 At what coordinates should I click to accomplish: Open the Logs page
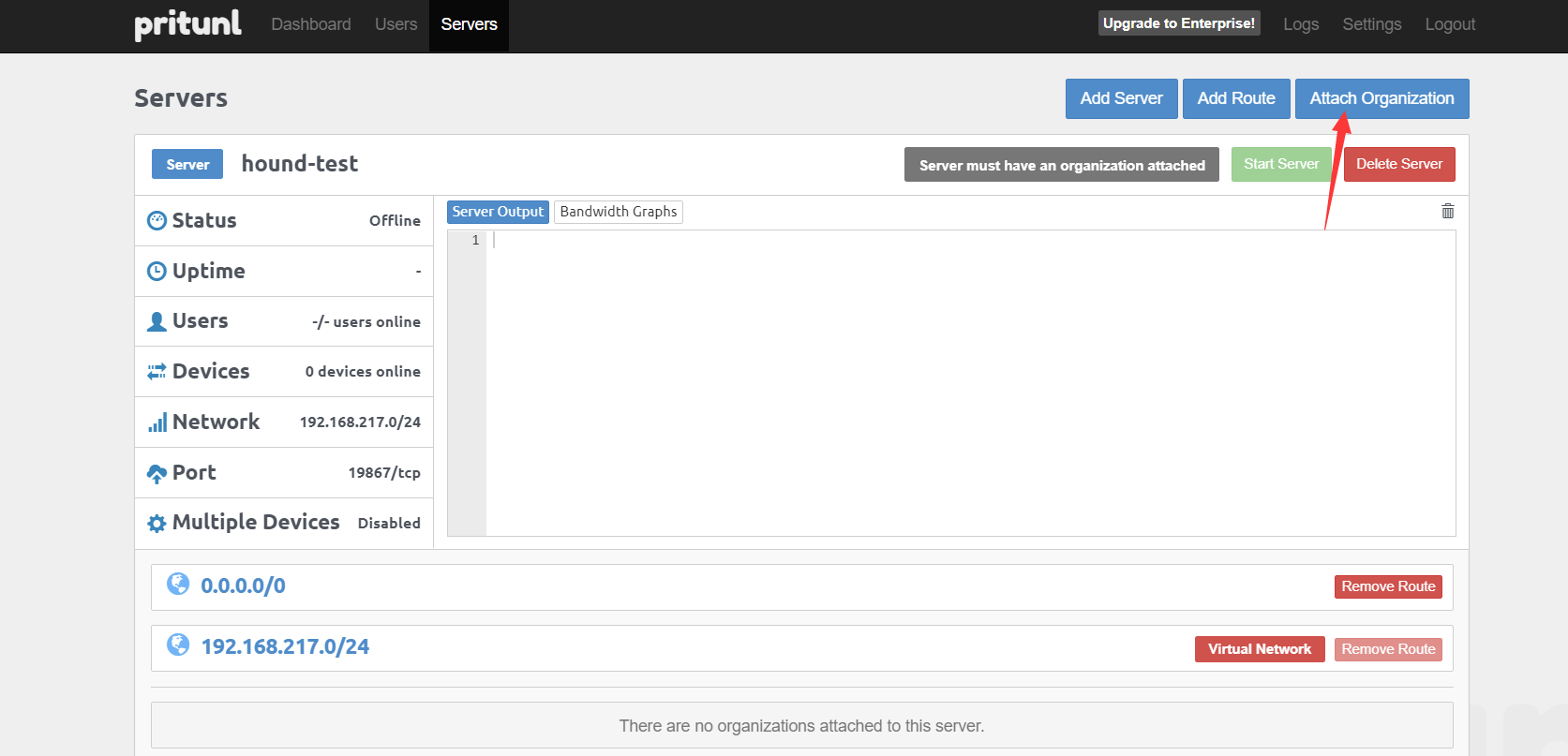tap(1301, 24)
